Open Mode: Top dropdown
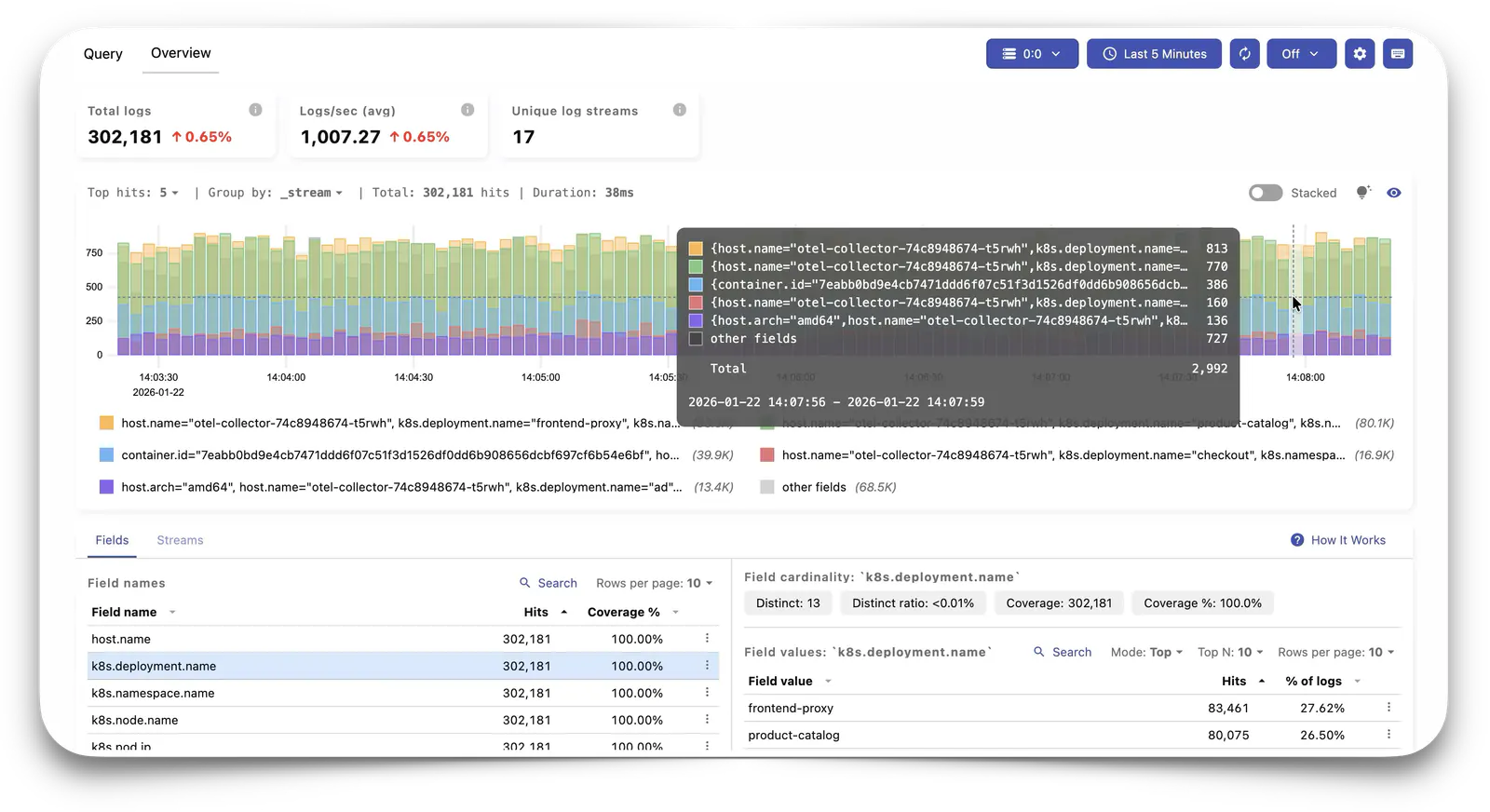 (x=1146, y=652)
